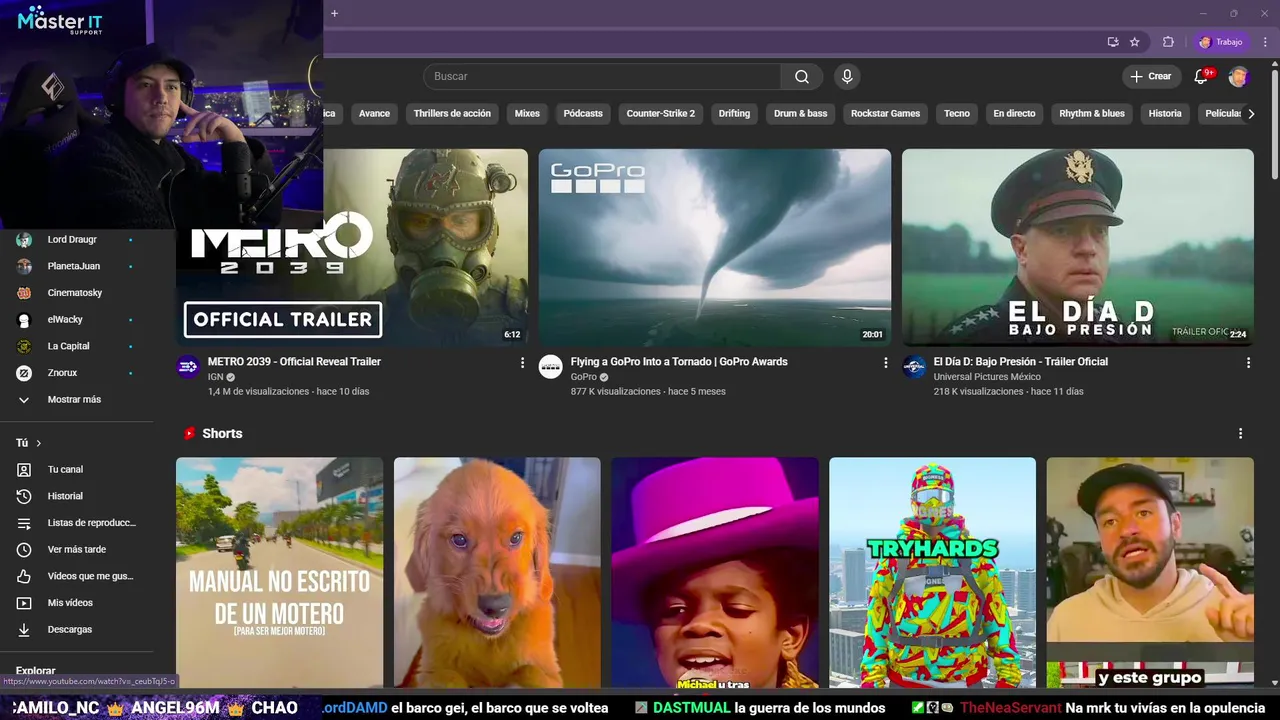Select the Mixes filter chip
Viewport: 1280px width, 720px height.
click(x=527, y=114)
